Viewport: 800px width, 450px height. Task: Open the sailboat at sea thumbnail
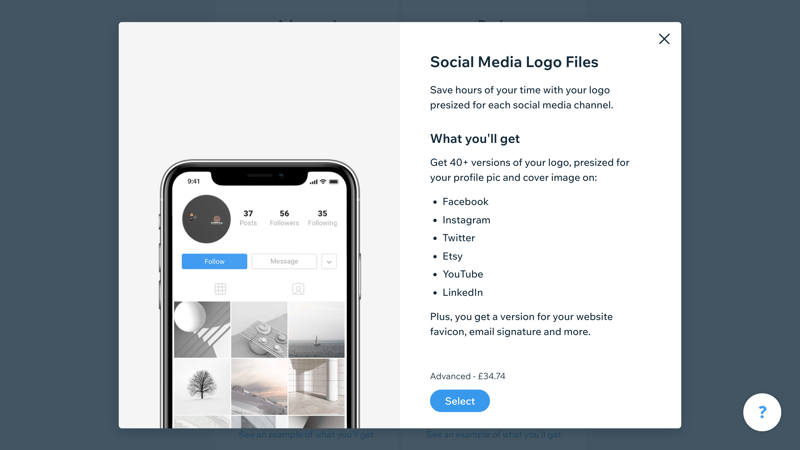click(x=316, y=330)
